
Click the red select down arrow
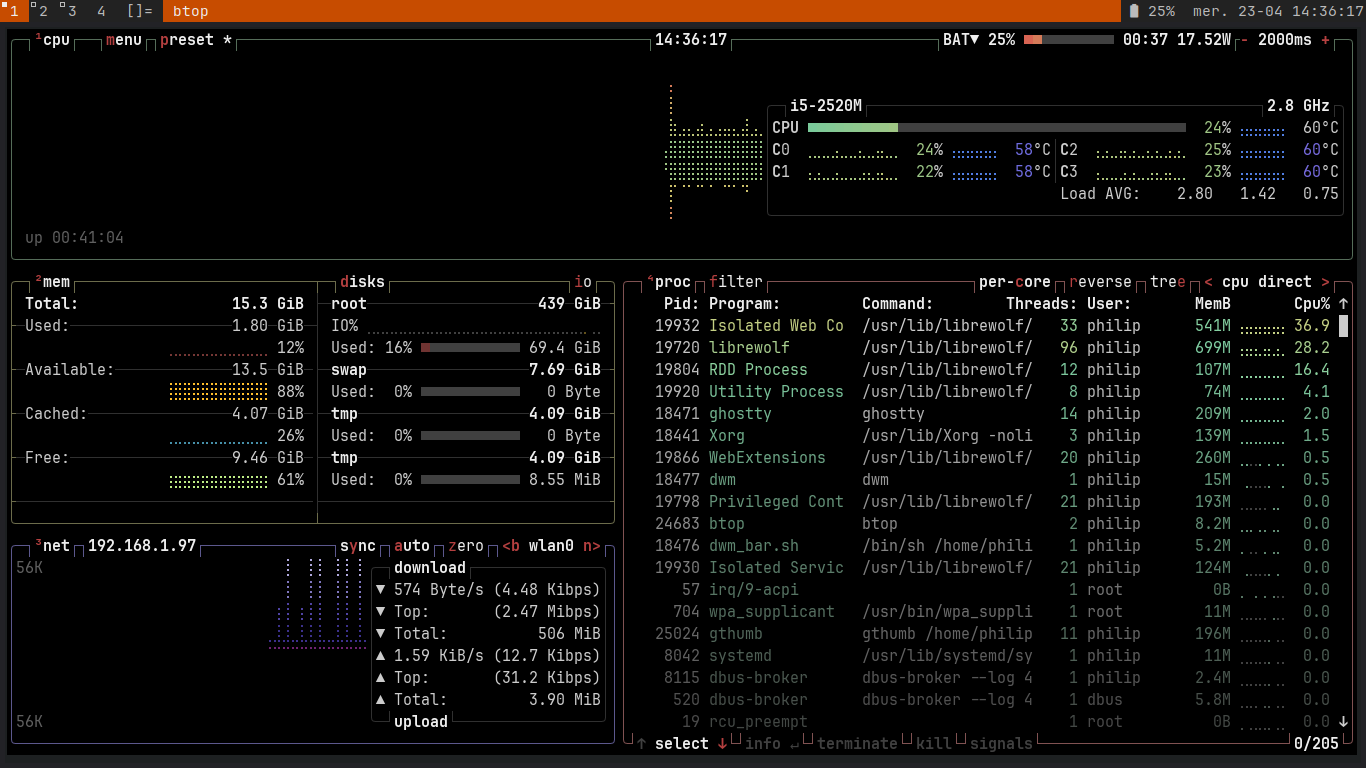[x=723, y=744]
